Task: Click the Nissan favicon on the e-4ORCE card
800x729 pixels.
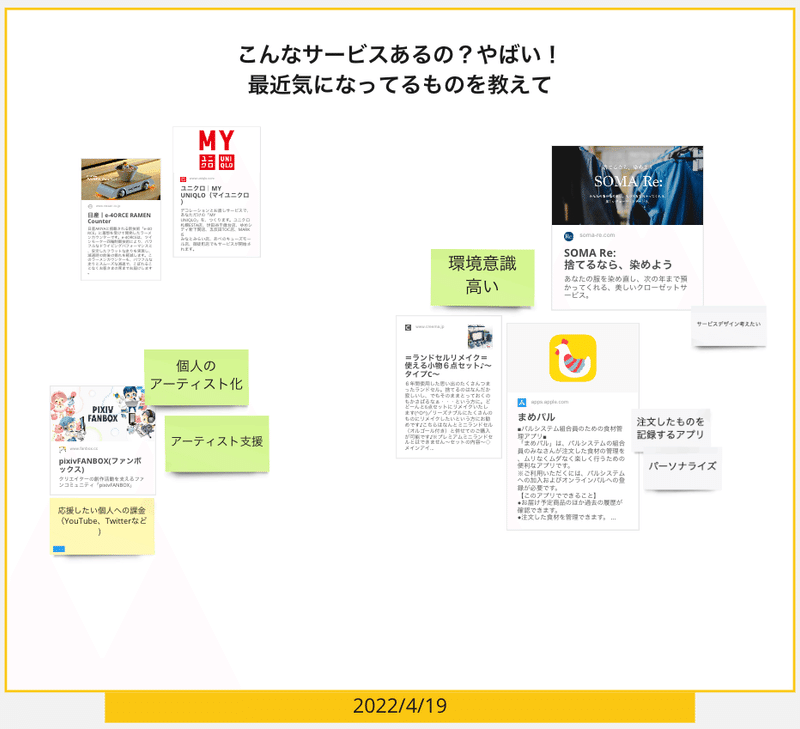Action: (x=90, y=206)
